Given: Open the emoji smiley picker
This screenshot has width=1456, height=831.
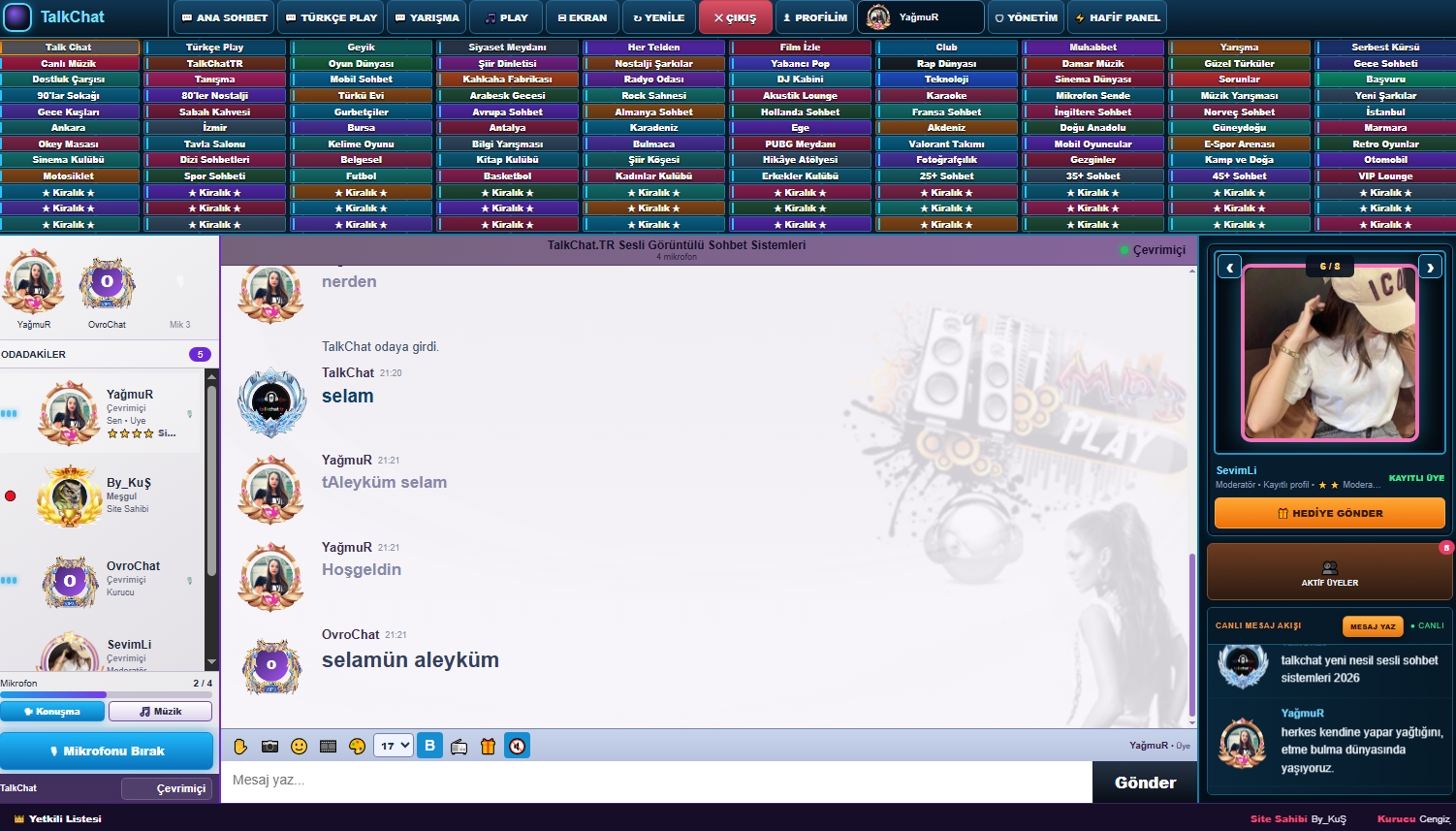Looking at the screenshot, I should coord(299,746).
